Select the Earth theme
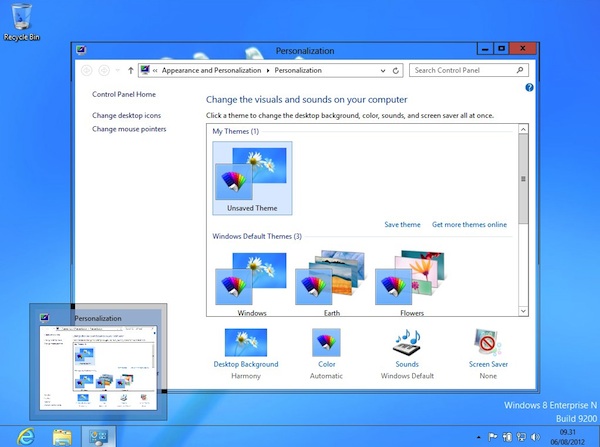This screenshot has width=600, height=447. (x=331, y=284)
